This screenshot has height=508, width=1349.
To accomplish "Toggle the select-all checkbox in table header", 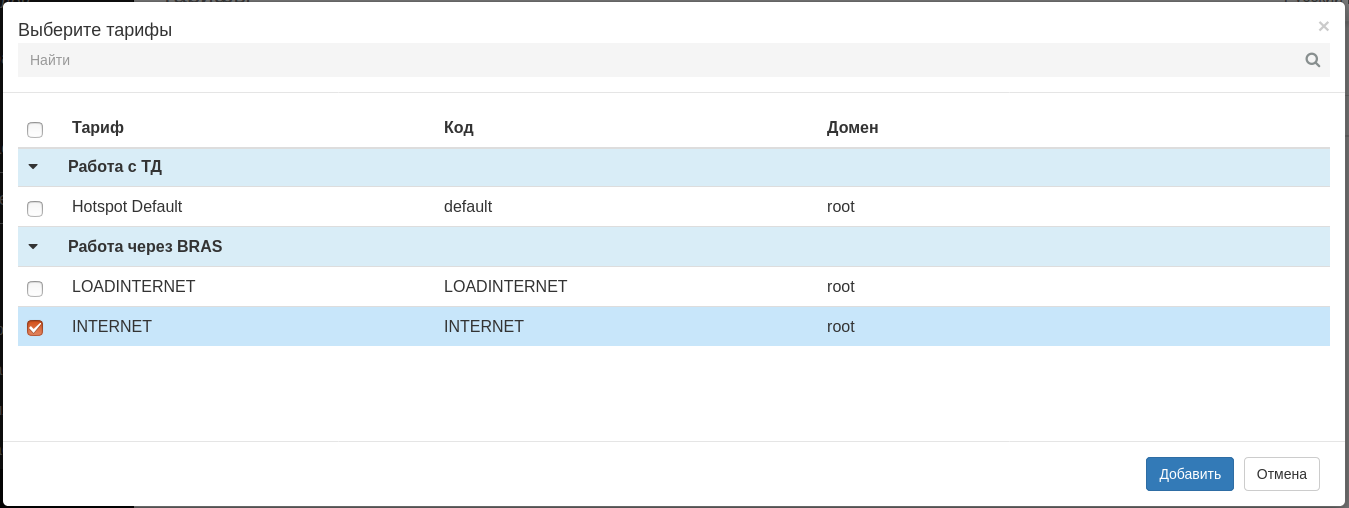I will (35, 130).
